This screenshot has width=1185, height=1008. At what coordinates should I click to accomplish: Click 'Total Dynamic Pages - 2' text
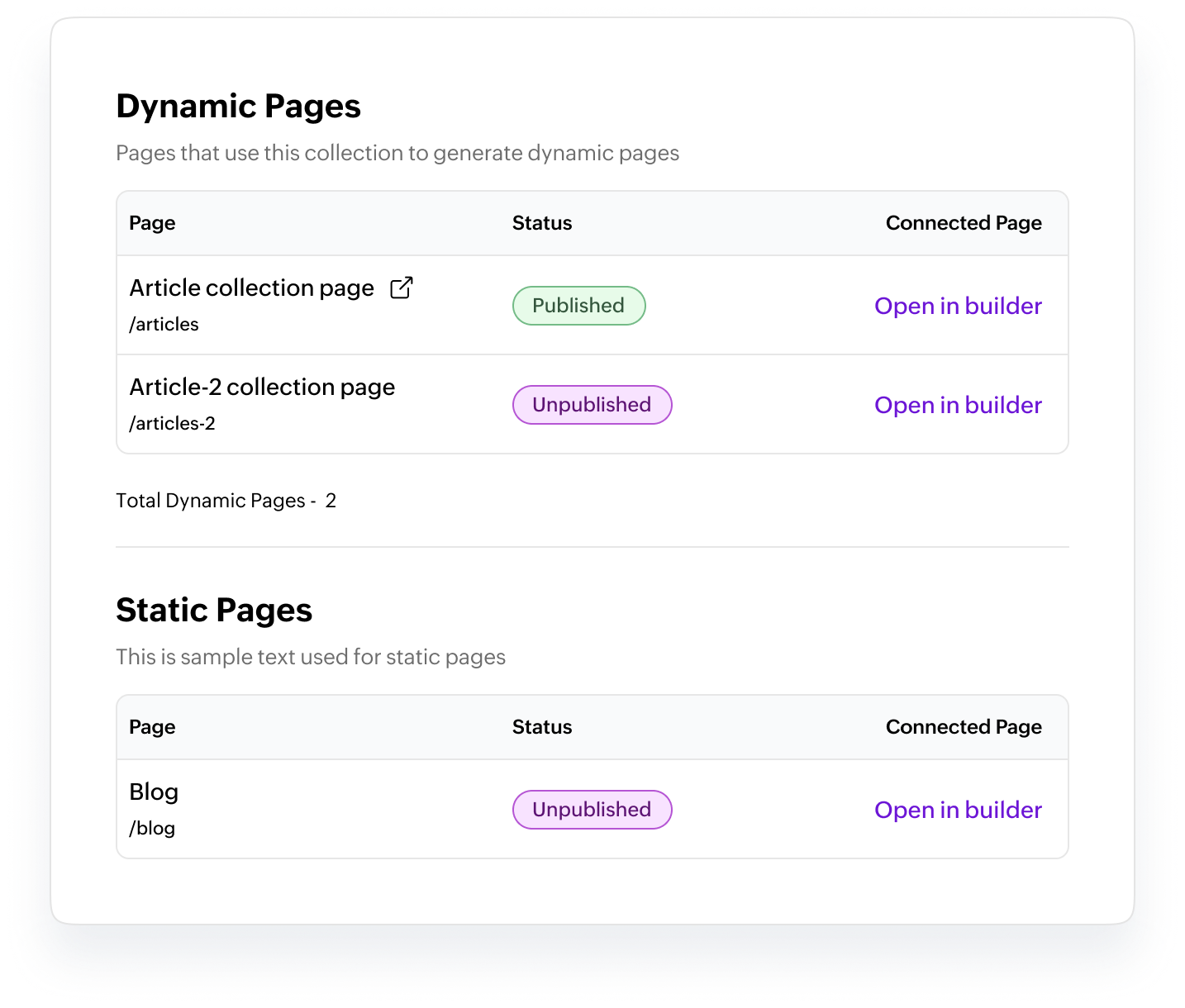[226, 501]
